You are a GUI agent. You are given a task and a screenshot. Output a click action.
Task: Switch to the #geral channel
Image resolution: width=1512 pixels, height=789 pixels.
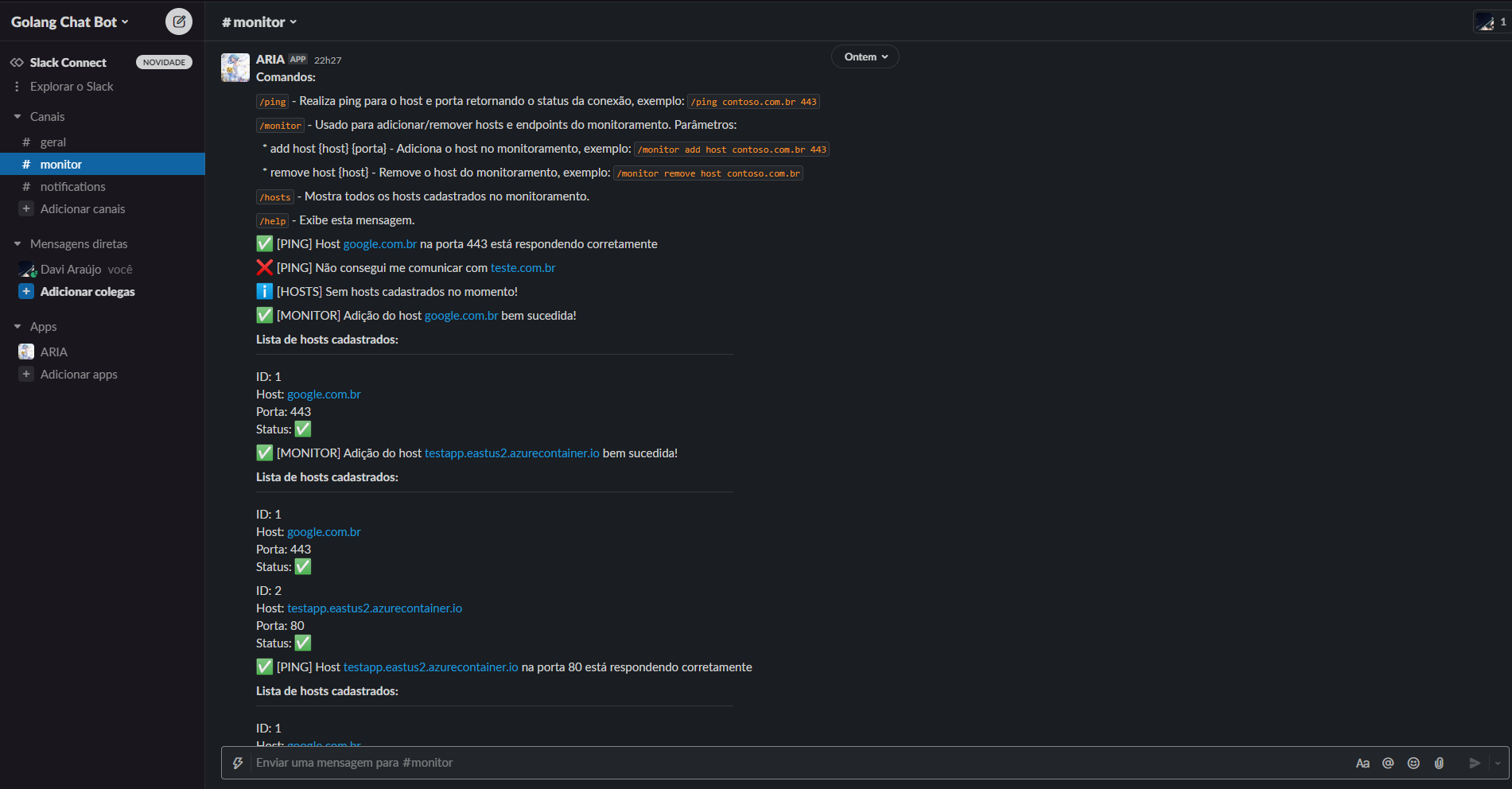53,142
